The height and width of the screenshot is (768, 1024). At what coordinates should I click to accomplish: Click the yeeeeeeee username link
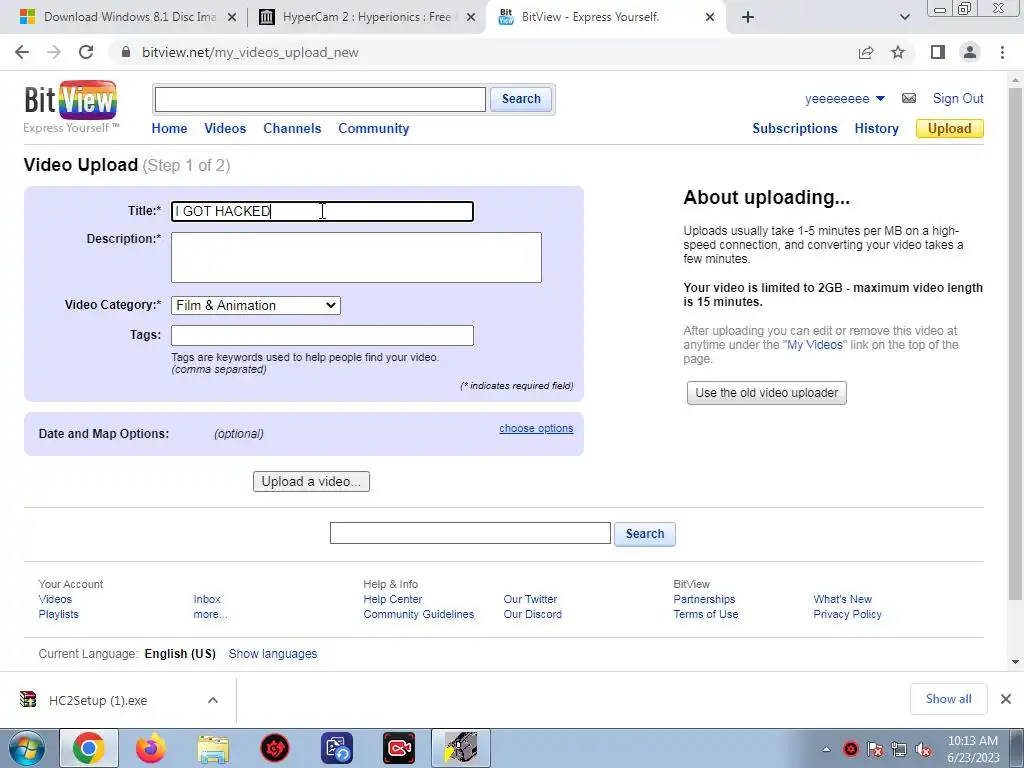point(837,99)
